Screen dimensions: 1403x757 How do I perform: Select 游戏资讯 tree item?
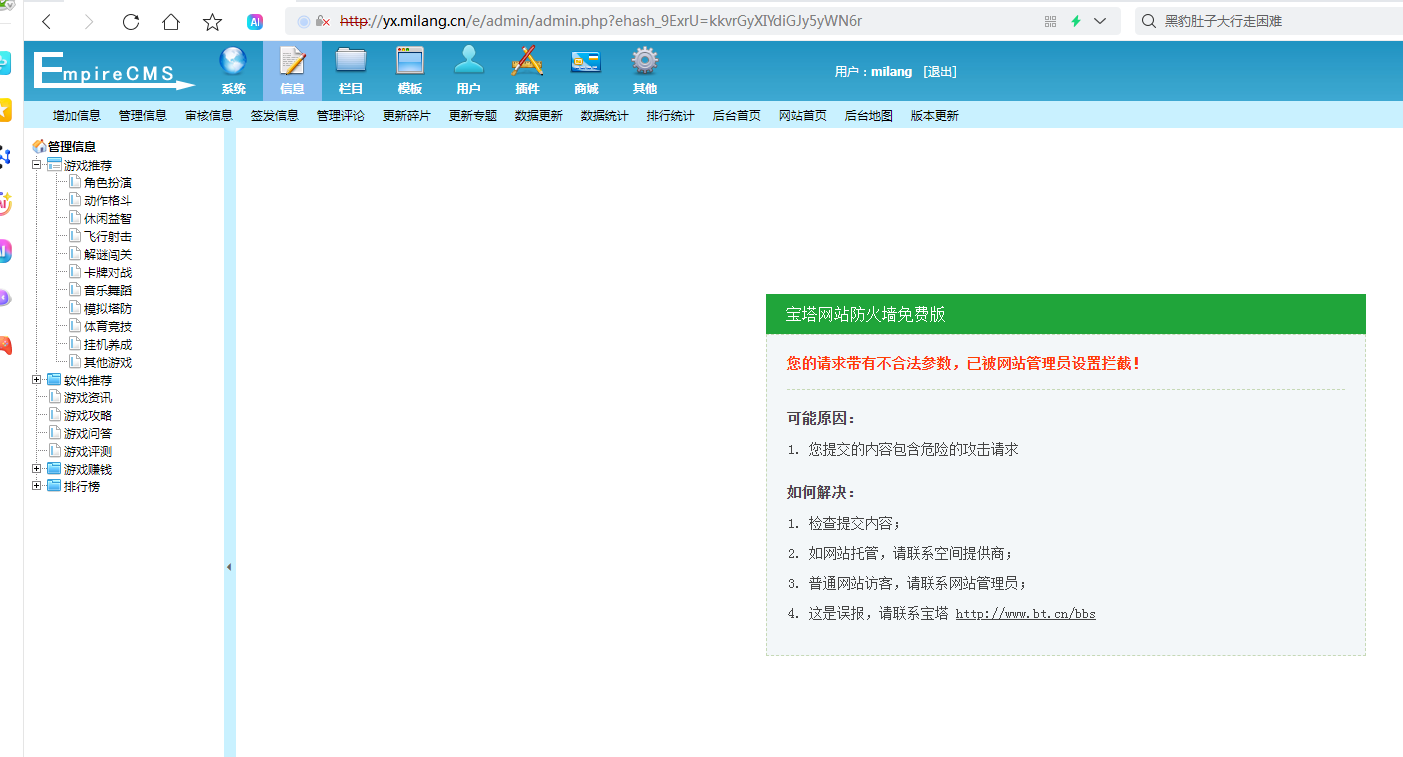point(88,398)
